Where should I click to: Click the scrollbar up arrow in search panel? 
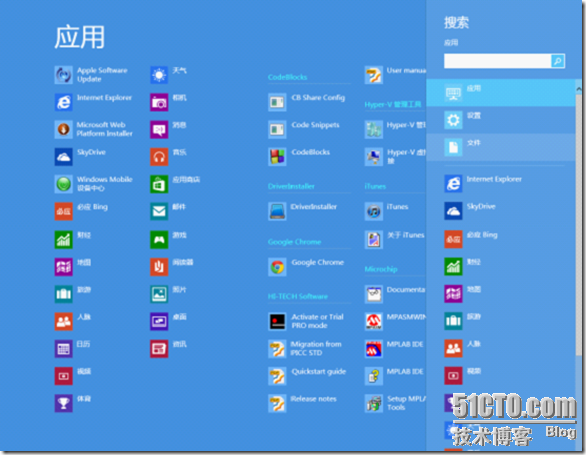tap(579, 89)
